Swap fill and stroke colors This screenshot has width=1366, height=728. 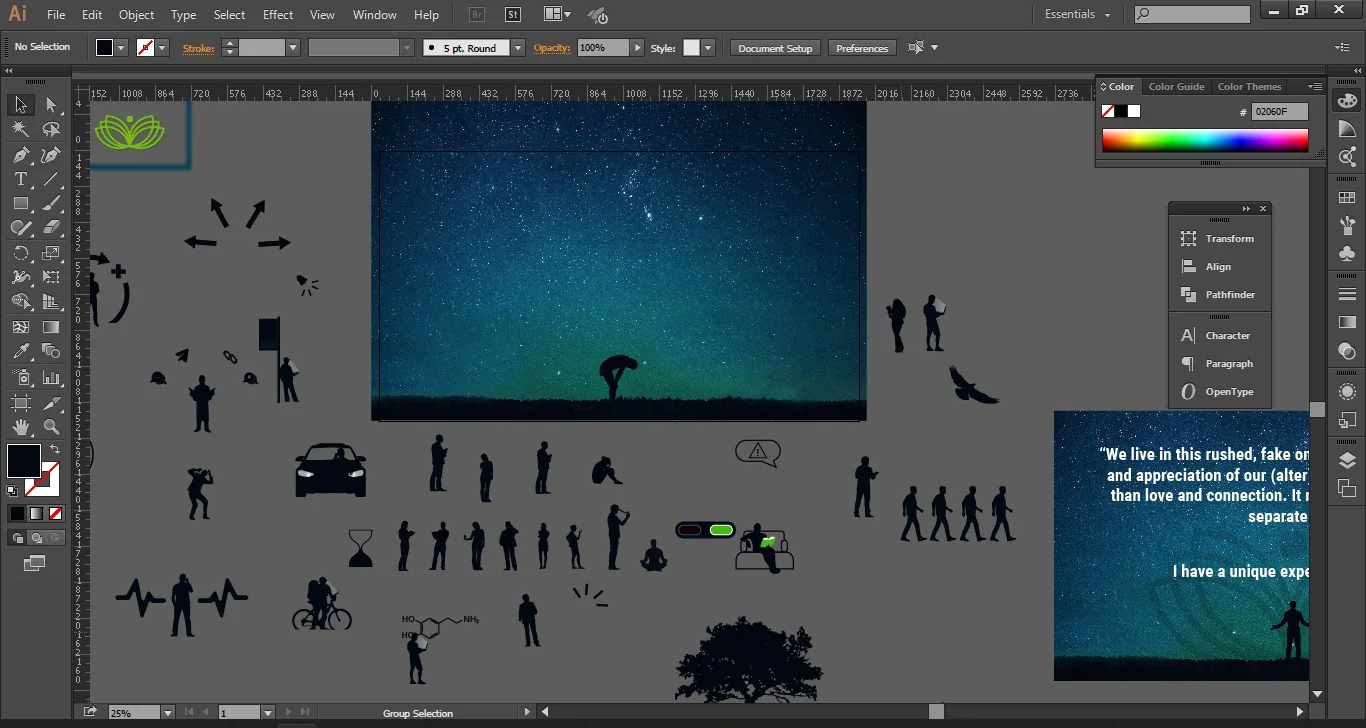coord(56,450)
